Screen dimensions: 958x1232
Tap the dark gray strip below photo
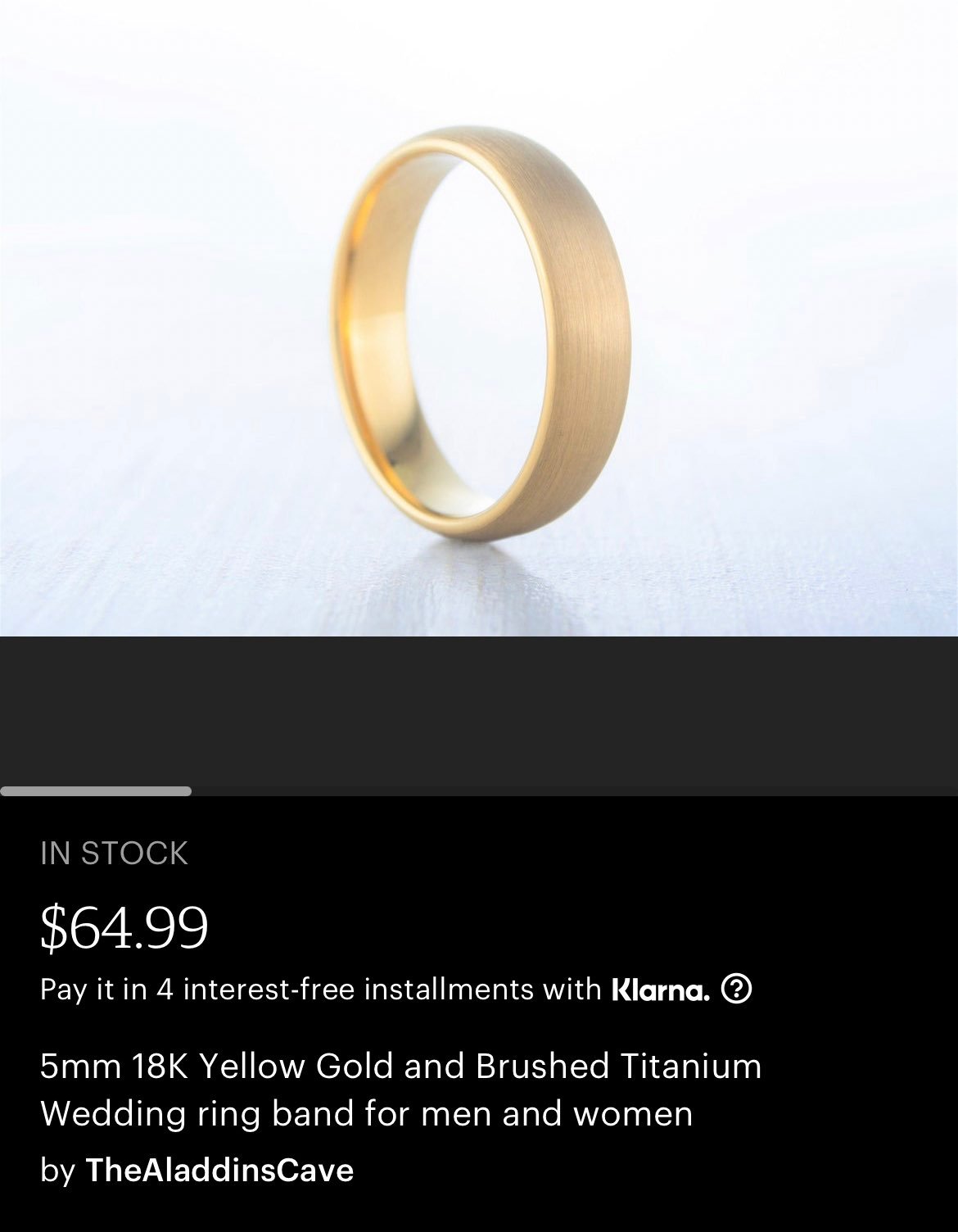pyautogui.click(x=479, y=711)
